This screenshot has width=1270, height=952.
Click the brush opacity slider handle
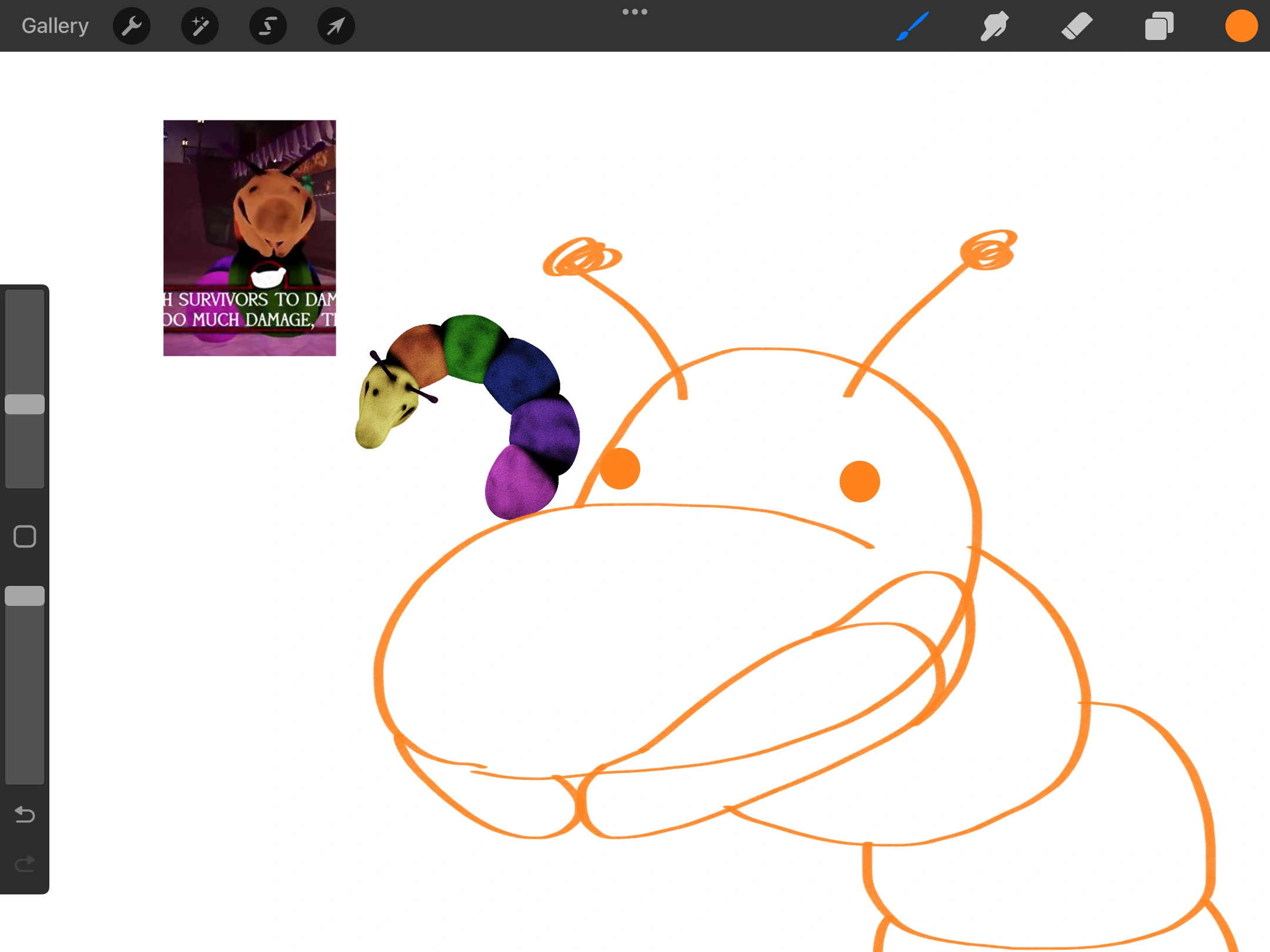[x=25, y=596]
